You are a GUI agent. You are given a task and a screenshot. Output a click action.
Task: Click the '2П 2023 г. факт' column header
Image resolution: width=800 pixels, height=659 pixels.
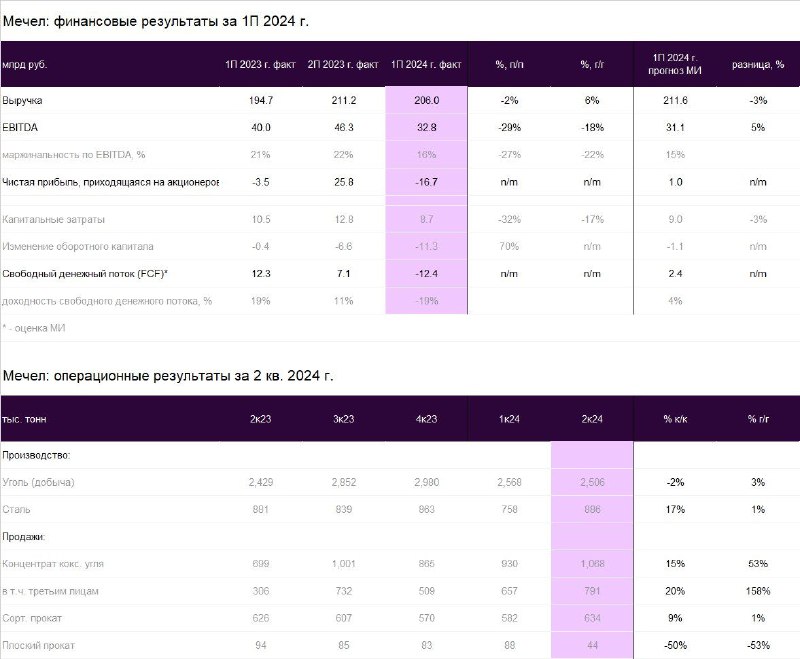click(x=343, y=65)
